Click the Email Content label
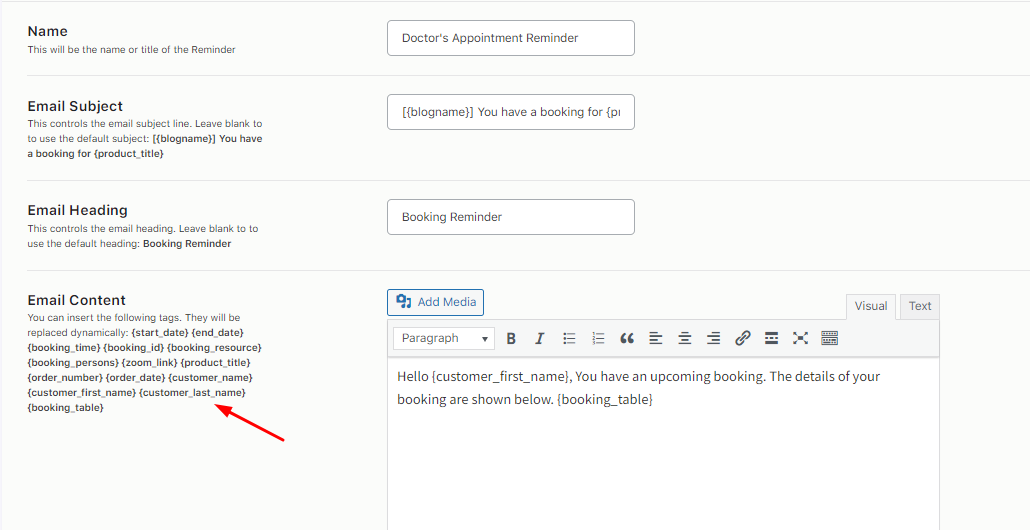Viewport: 1030px width, 530px height. point(76,300)
